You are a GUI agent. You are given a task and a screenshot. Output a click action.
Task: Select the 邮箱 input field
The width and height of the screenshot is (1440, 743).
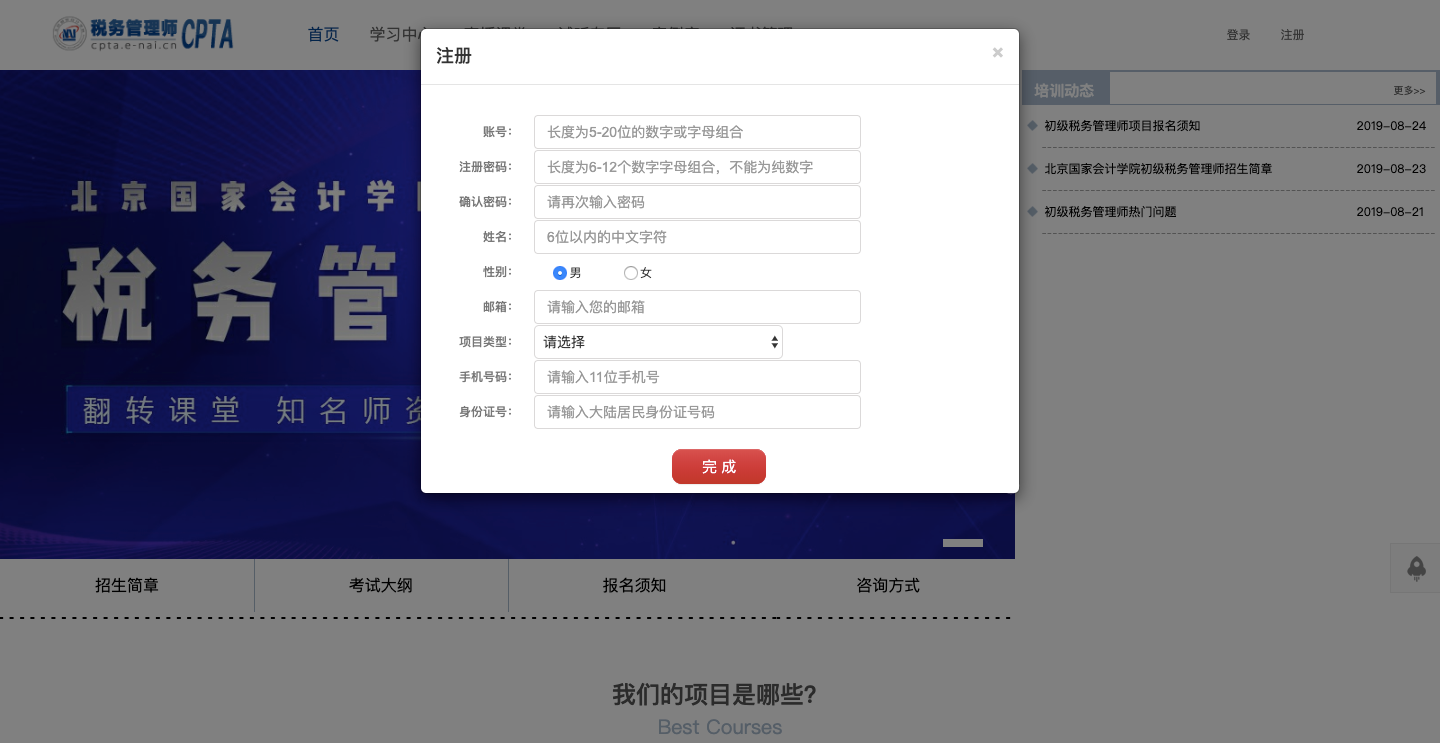click(x=697, y=307)
